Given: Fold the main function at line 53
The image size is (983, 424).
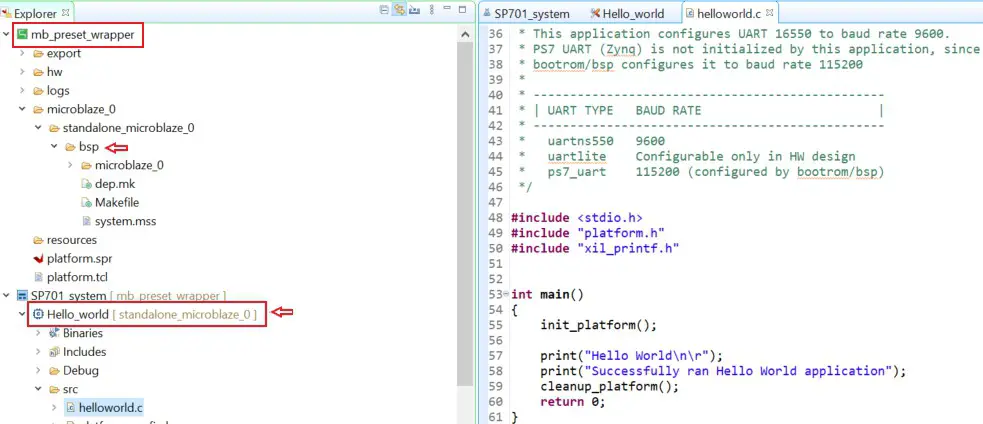Looking at the screenshot, I should coord(507,294).
